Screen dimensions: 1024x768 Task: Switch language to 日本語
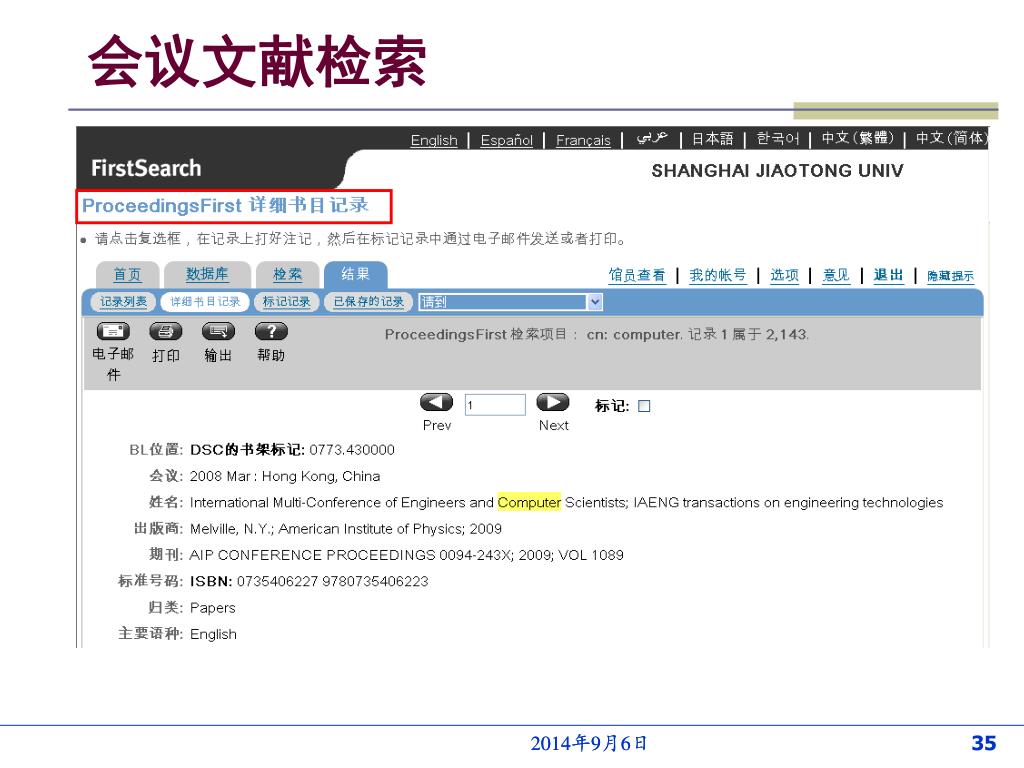(x=712, y=139)
